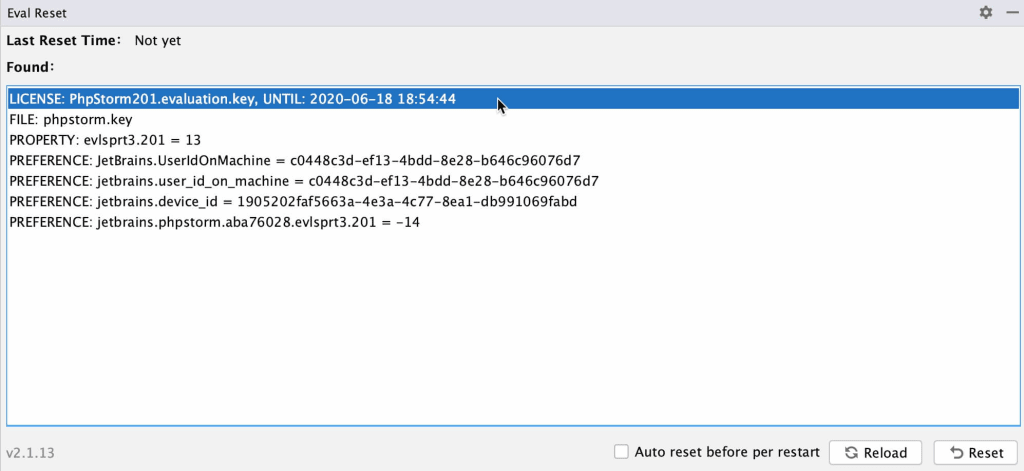Select the jetbrains.device_id preference row
The image size is (1024, 471).
click(x=513, y=202)
